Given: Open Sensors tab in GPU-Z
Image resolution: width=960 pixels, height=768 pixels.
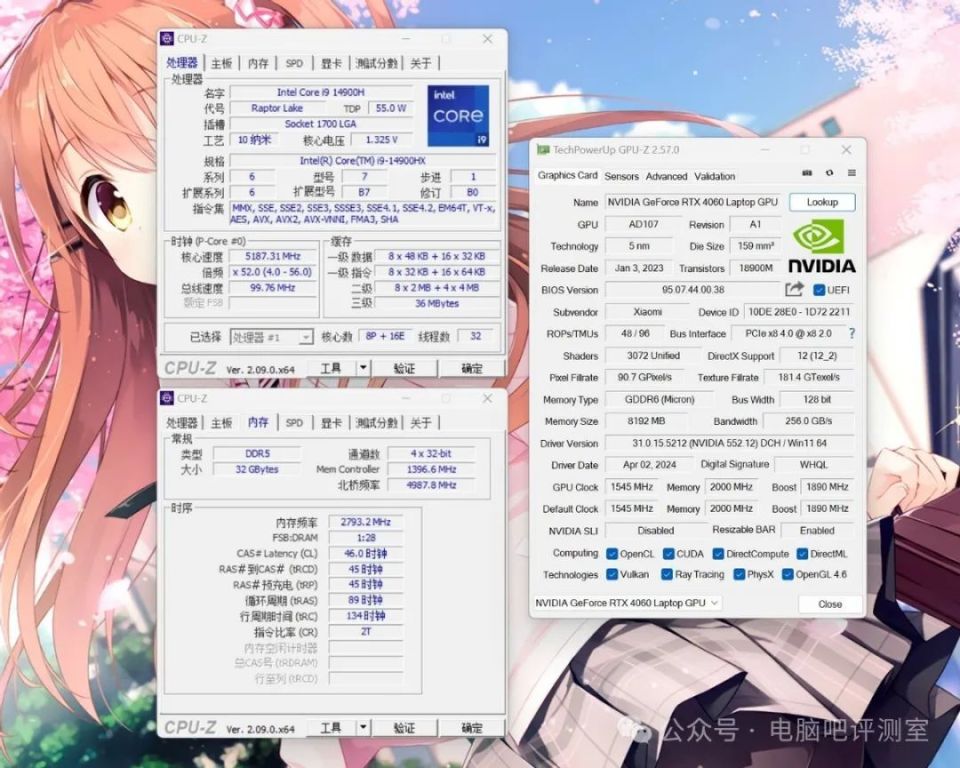Looking at the screenshot, I should click(621, 176).
